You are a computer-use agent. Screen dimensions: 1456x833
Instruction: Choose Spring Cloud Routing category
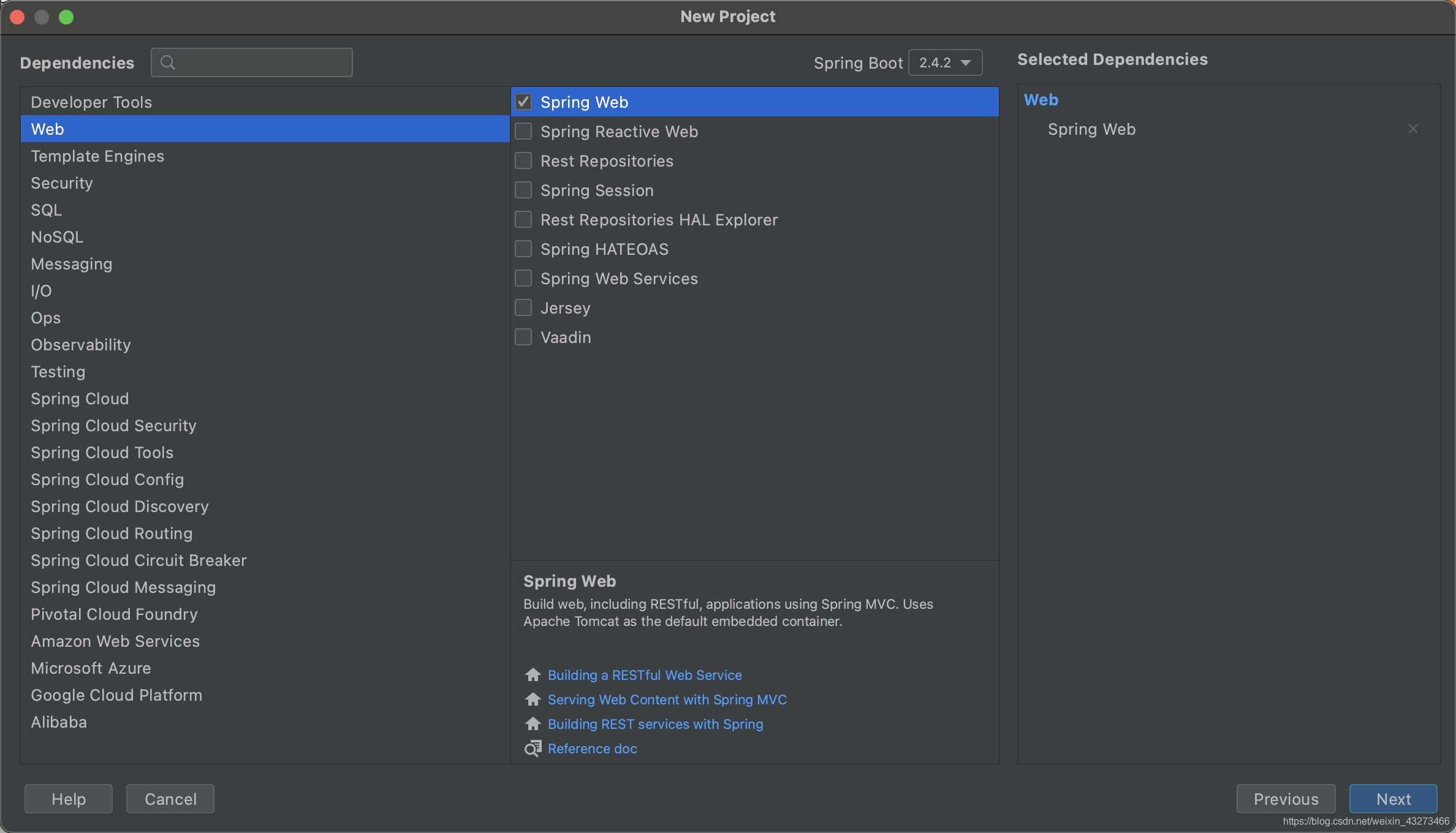coord(265,533)
